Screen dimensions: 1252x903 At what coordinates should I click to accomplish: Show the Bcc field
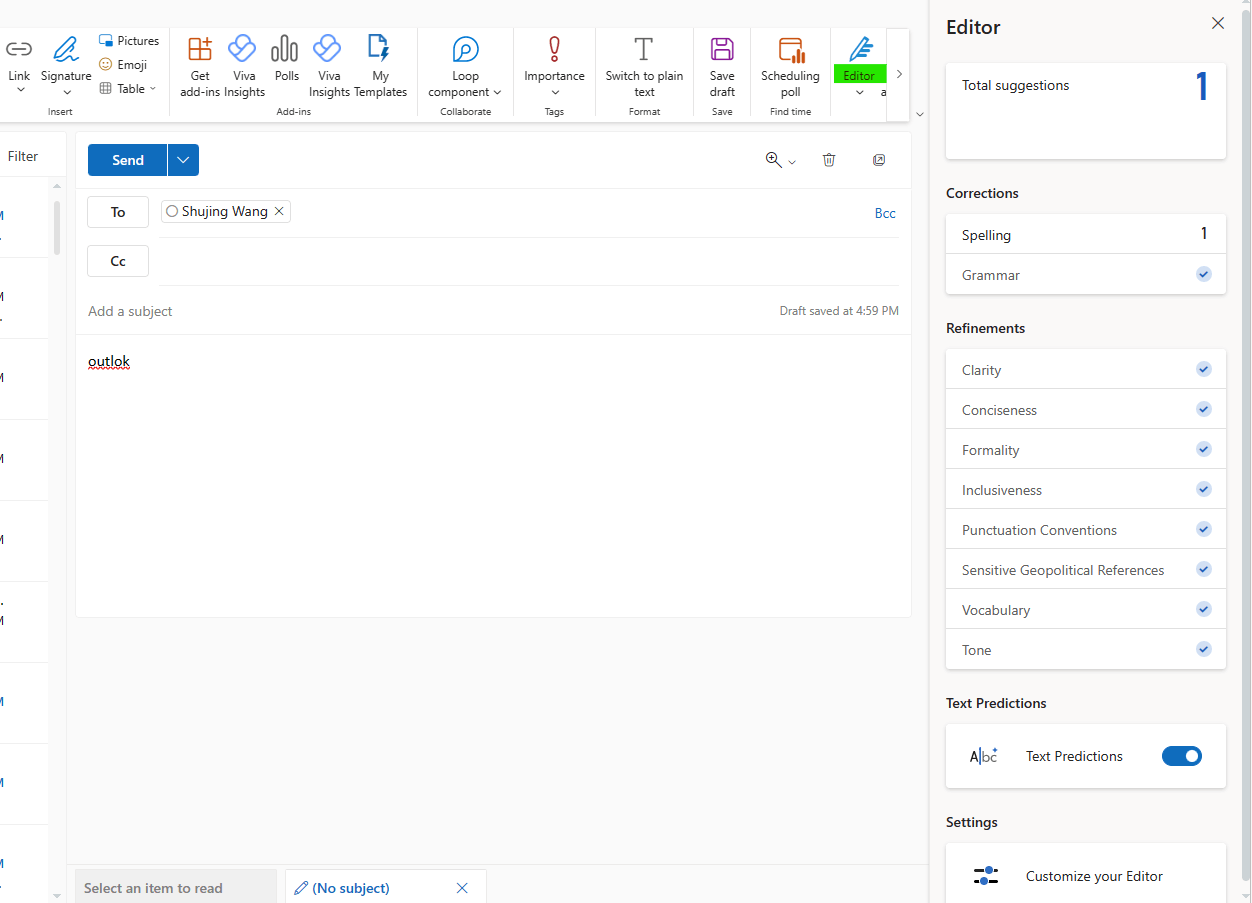click(x=885, y=213)
